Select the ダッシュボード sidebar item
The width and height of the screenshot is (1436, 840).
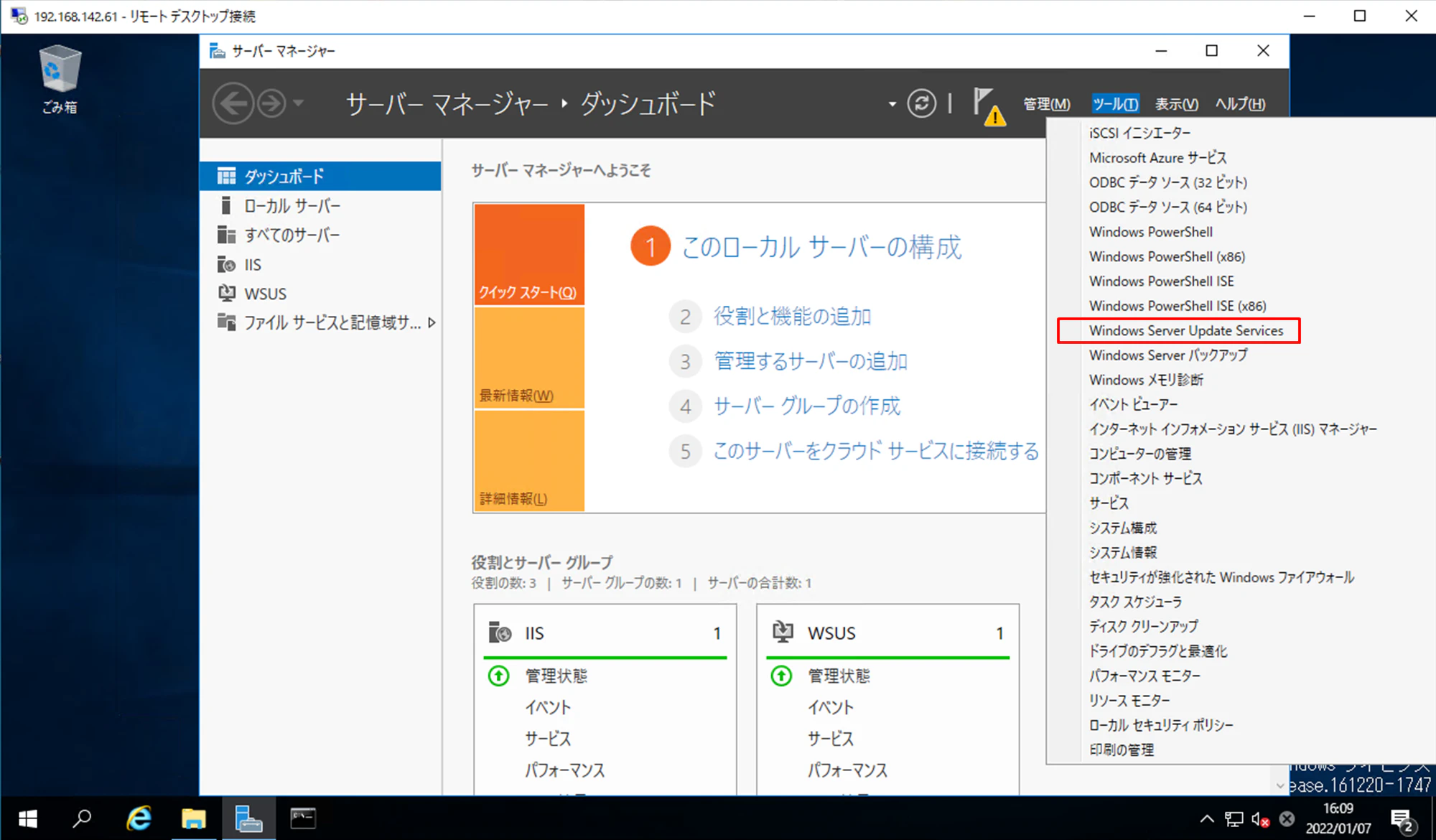[320, 176]
